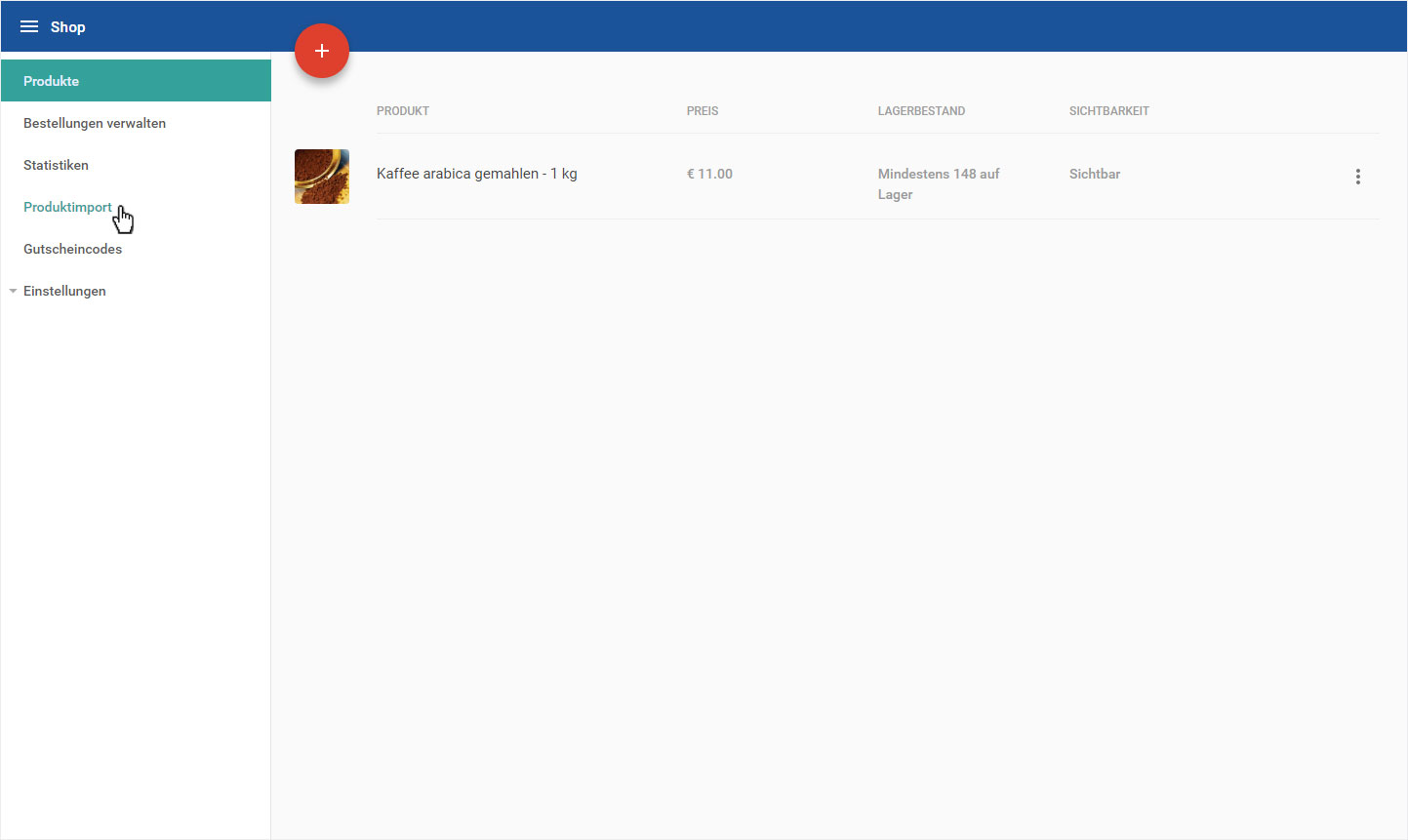This screenshot has height=840, width=1408.
Task: Open product Kaffee arabica gemahlen - 1 kg
Action: pos(477,174)
